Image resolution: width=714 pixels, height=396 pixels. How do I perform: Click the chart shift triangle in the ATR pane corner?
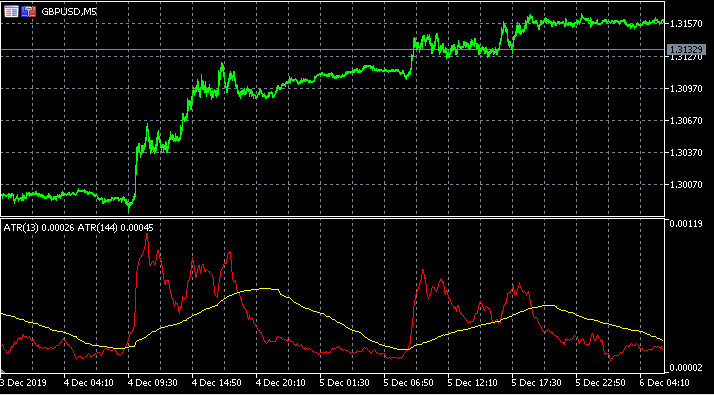(3, 371)
